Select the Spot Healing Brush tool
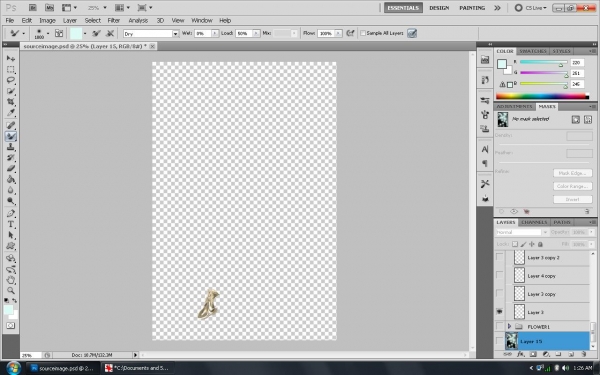 click(x=11, y=125)
